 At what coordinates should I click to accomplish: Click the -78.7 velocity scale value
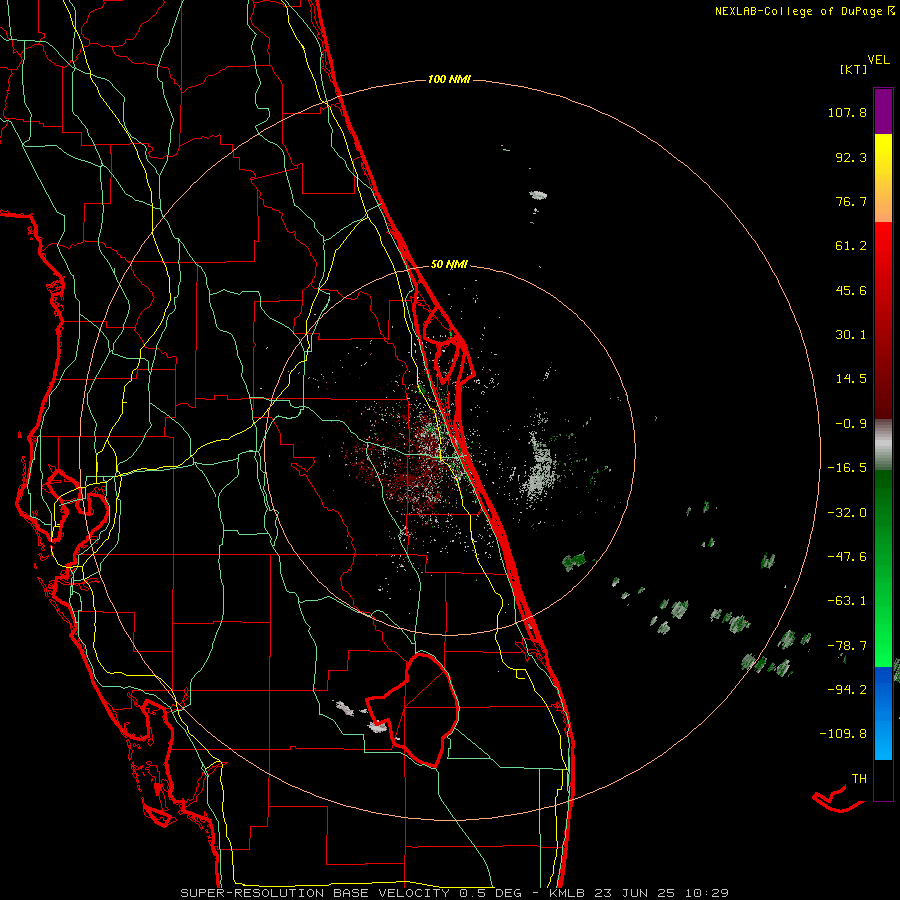click(847, 646)
